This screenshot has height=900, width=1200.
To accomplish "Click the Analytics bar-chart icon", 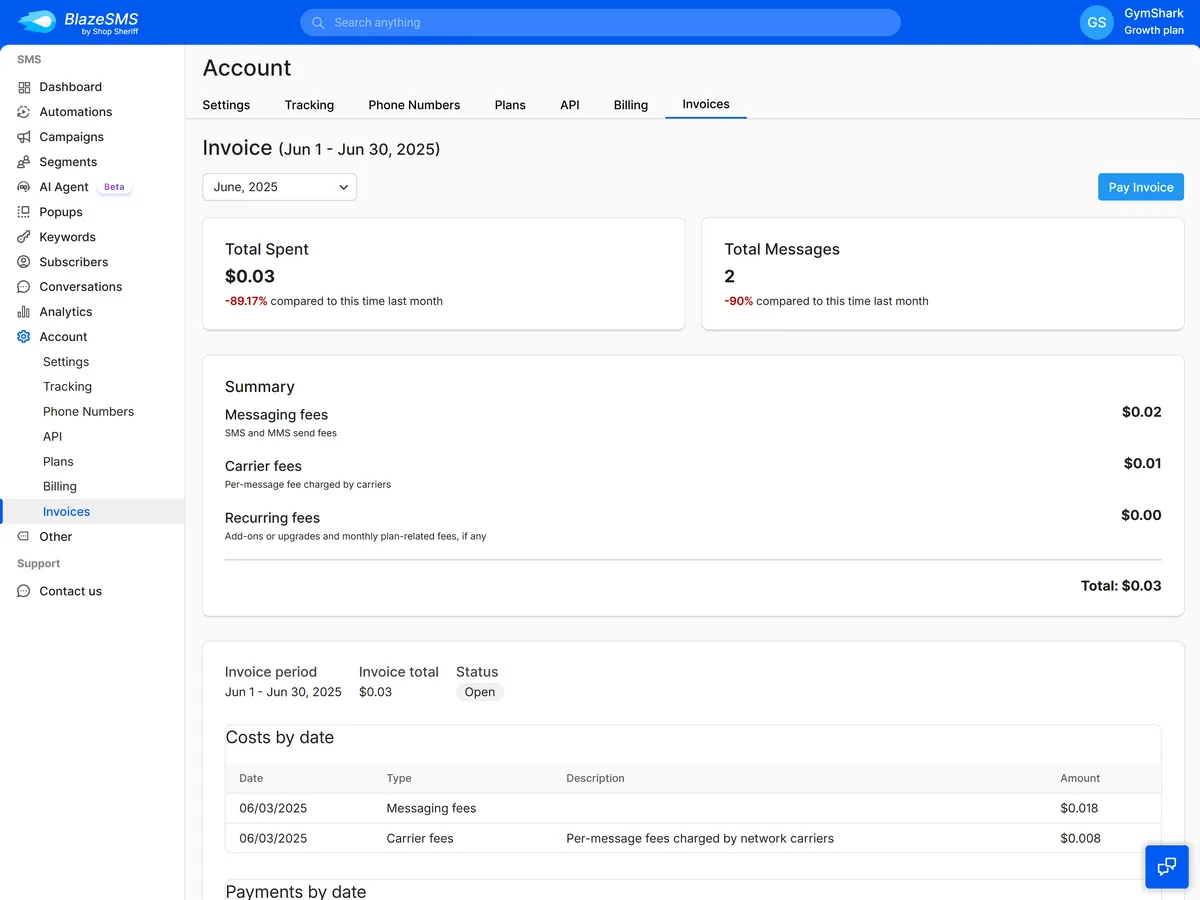I will click(22, 311).
